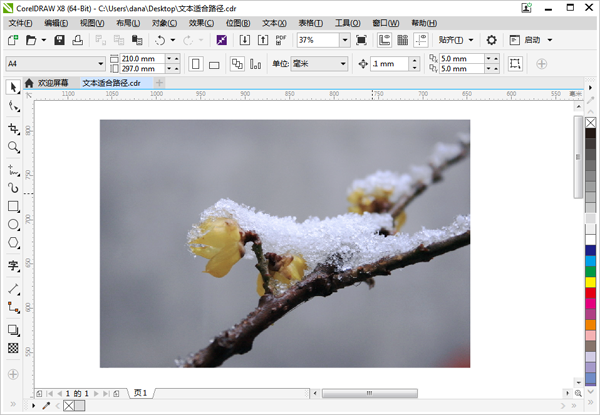This screenshot has height=415, width=600.
Task: Open the zoom level 37% dropdown
Action: point(345,40)
